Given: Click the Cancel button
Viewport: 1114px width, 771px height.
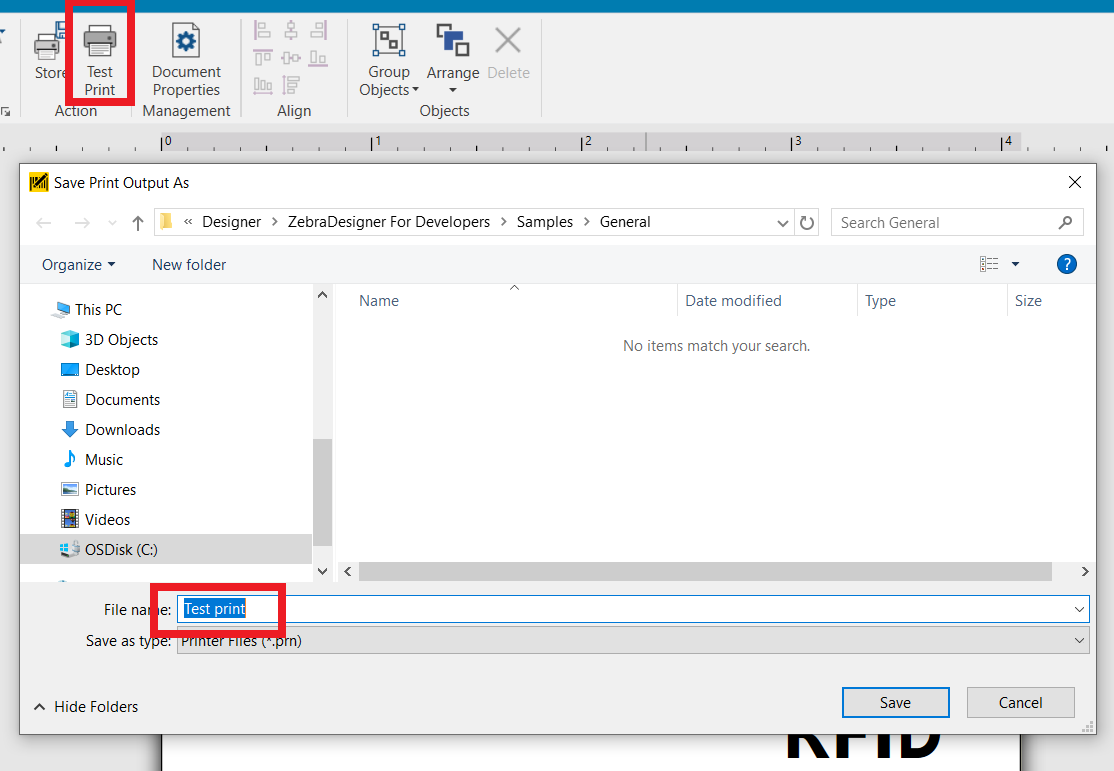Looking at the screenshot, I should (1020, 702).
